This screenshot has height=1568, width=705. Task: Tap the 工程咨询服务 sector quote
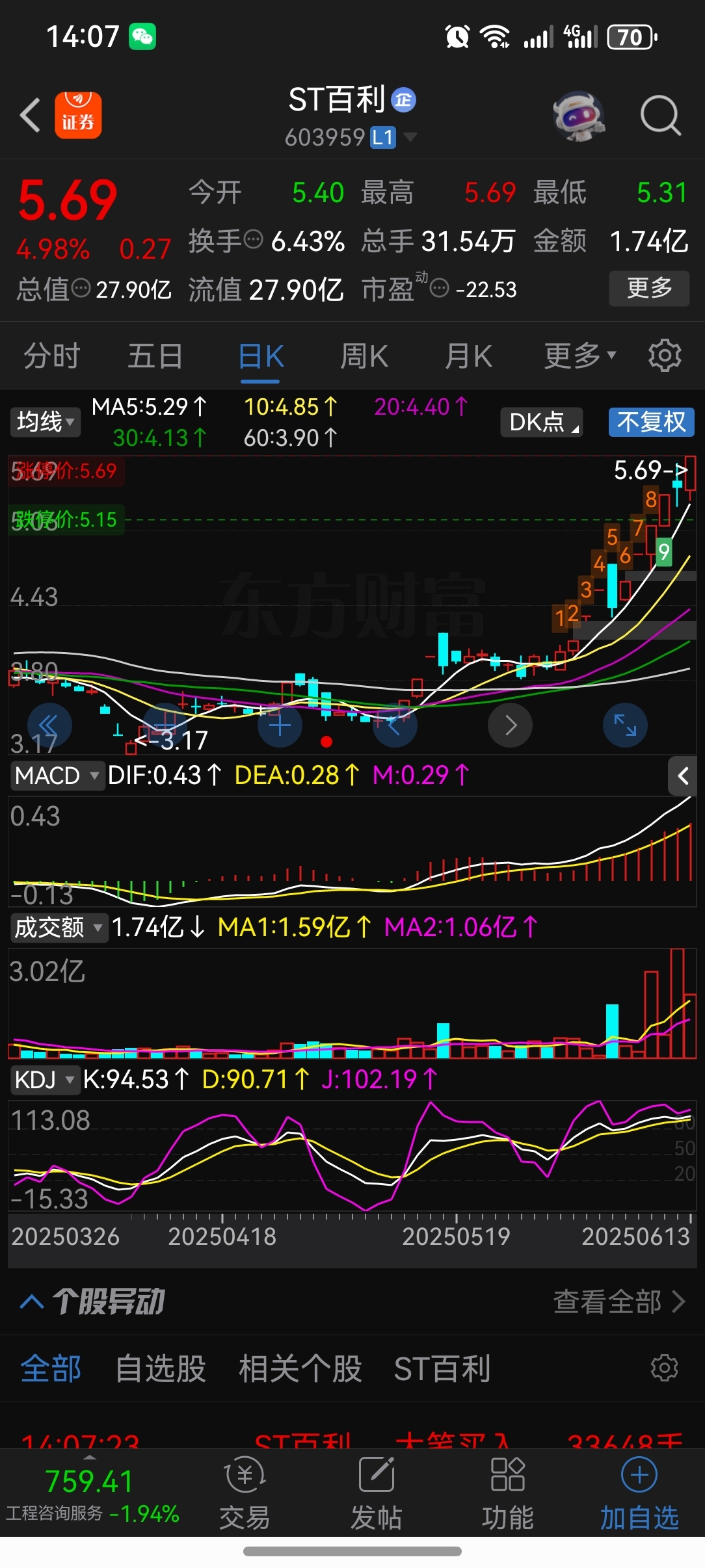tap(92, 1514)
